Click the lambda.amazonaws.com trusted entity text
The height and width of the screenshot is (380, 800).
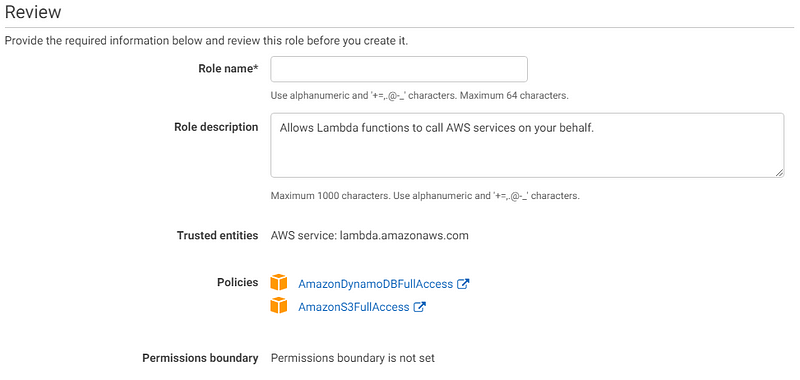click(x=404, y=236)
